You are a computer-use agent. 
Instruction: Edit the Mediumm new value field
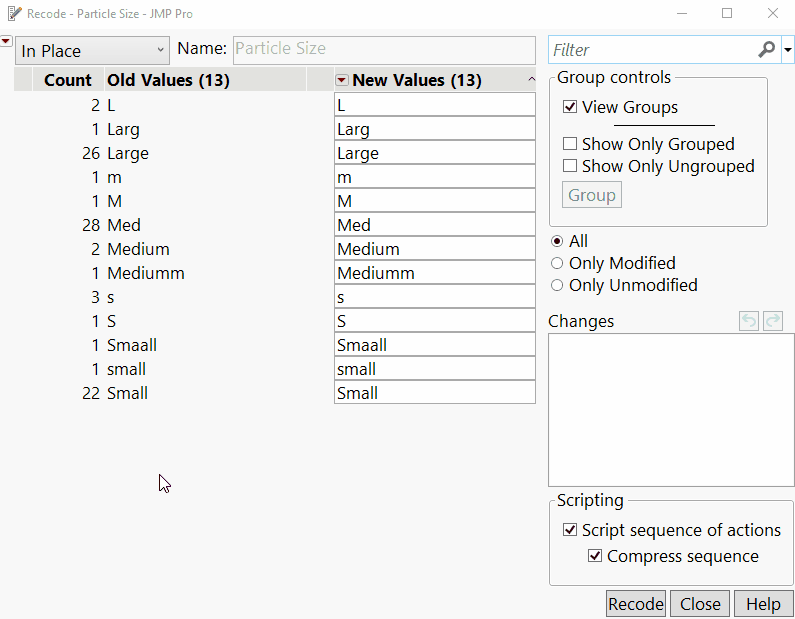pyautogui.click(x=434, y=273)
